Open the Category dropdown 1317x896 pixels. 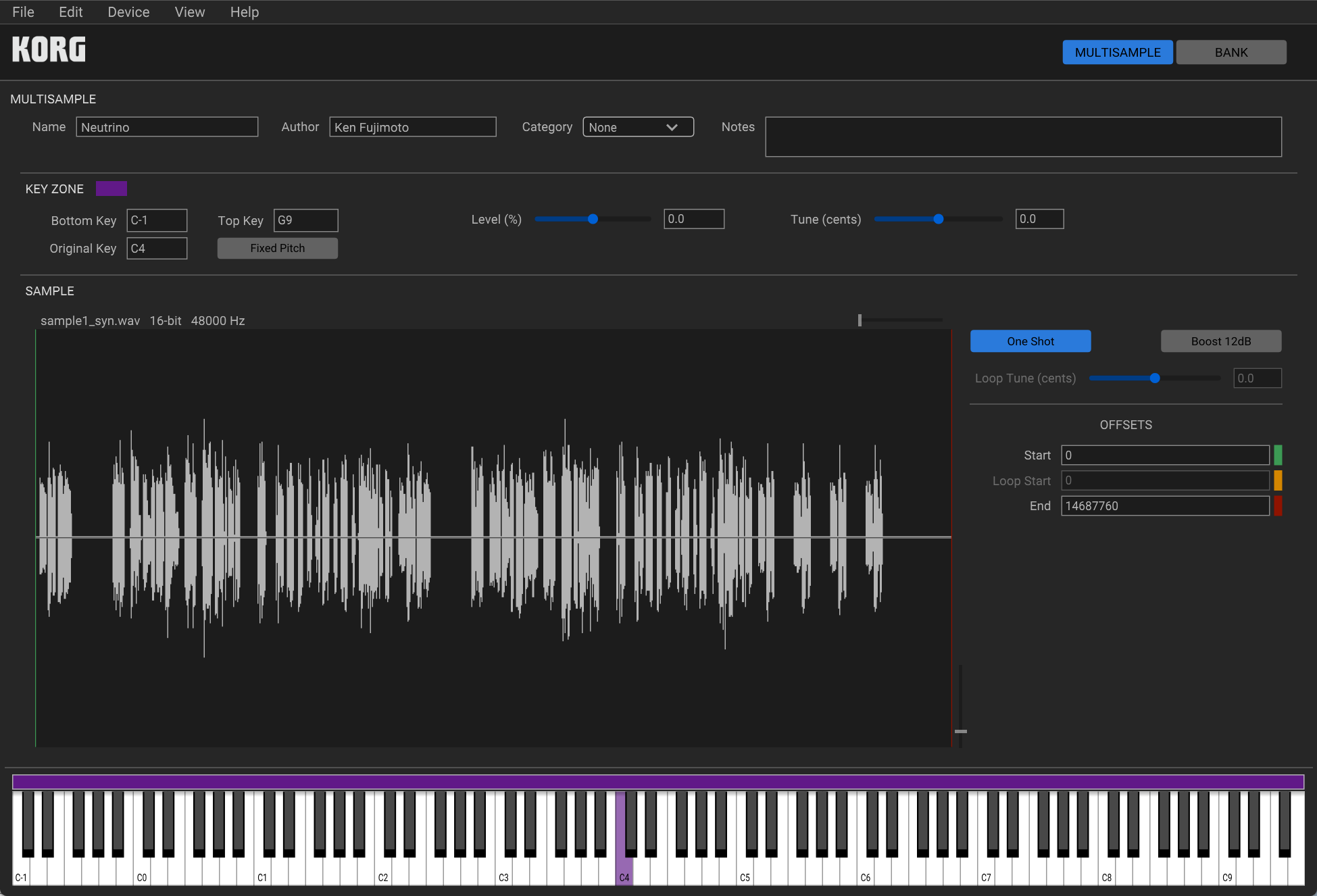coord(638,127)
